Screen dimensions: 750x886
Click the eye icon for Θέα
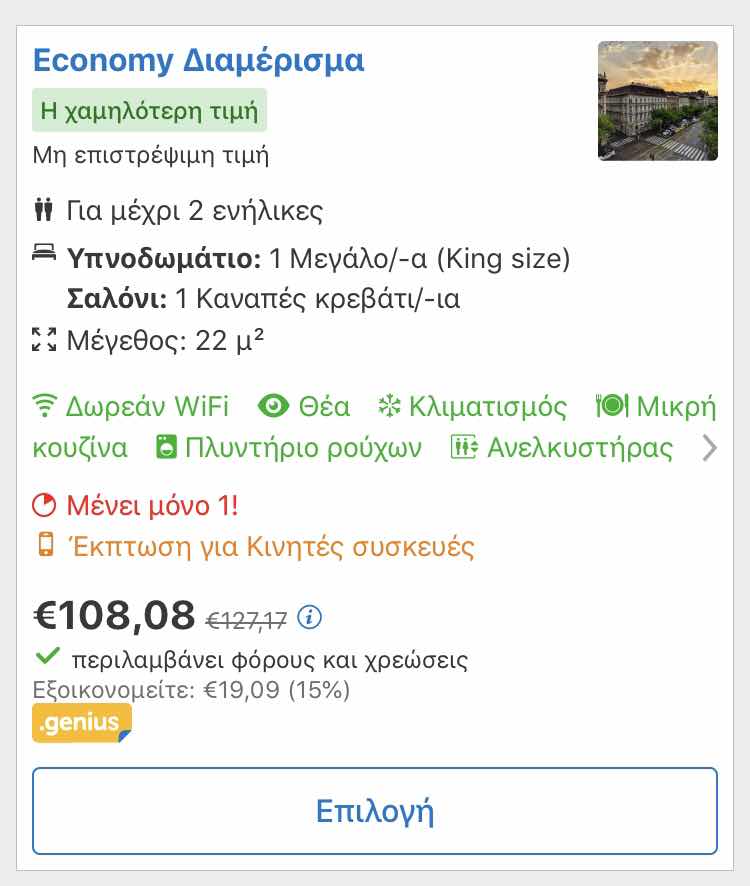[273, 406]
